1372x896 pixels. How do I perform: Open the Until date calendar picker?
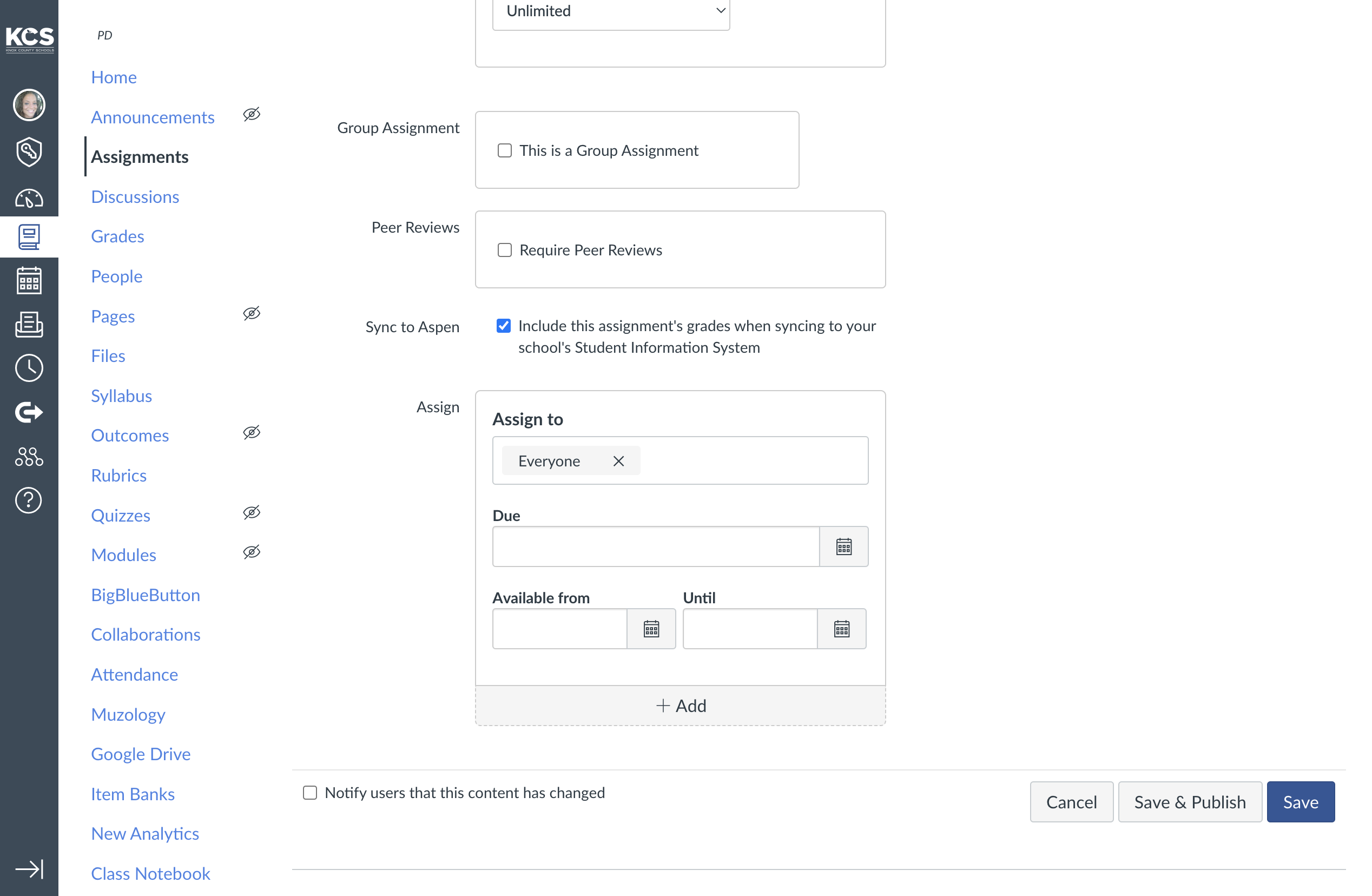click(842, 629)
